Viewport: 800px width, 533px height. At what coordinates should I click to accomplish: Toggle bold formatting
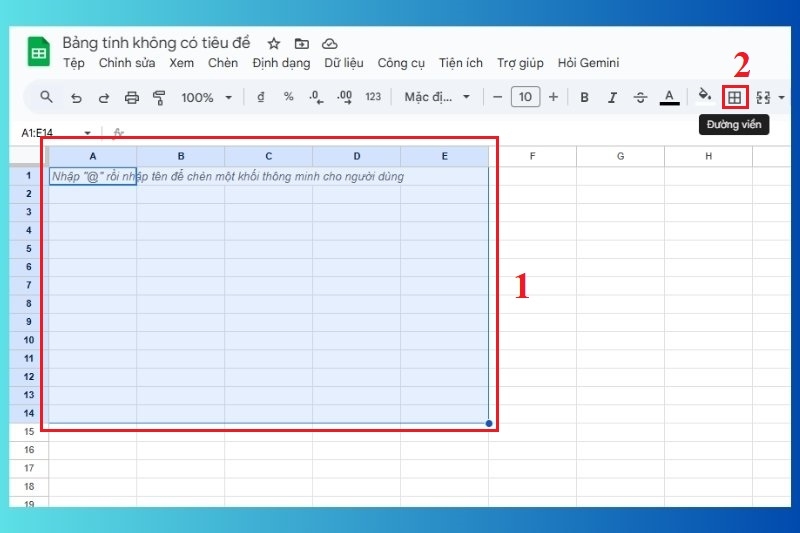(x=585, y=97)
